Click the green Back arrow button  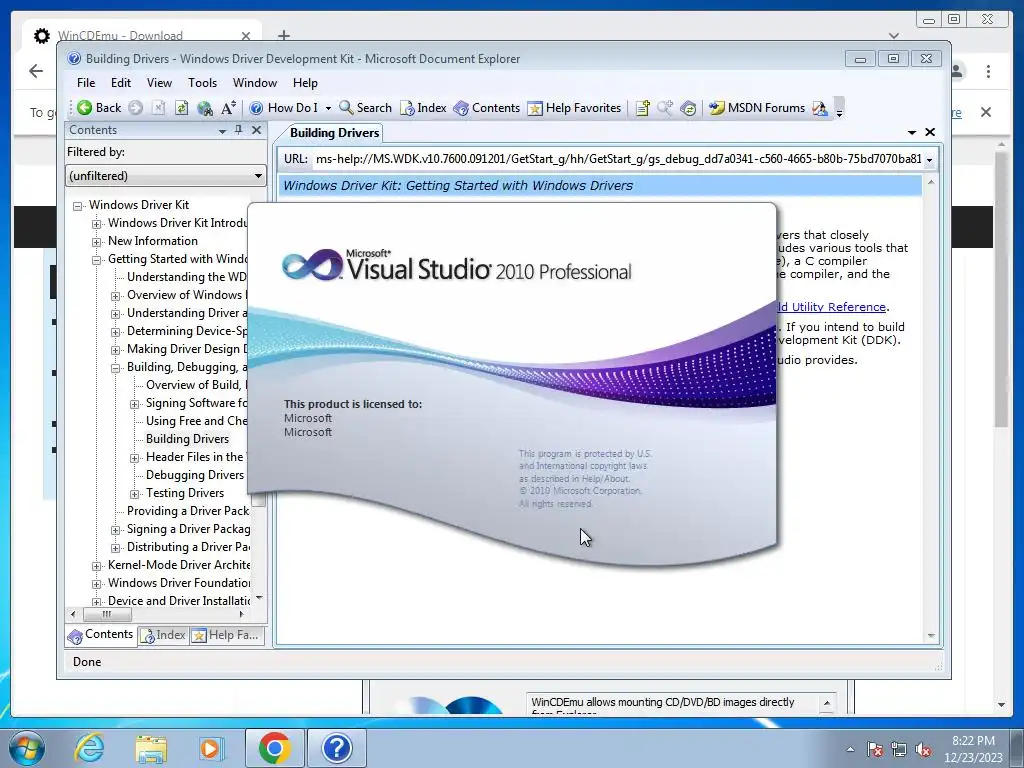[x=99, y=108]
